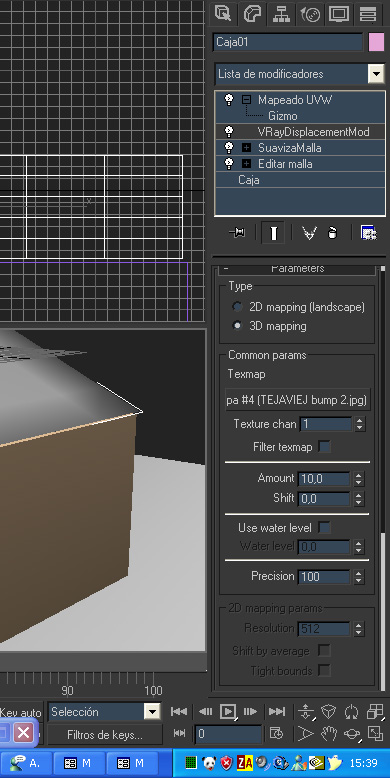Open the Utilities panel tab

click(368, 14)
